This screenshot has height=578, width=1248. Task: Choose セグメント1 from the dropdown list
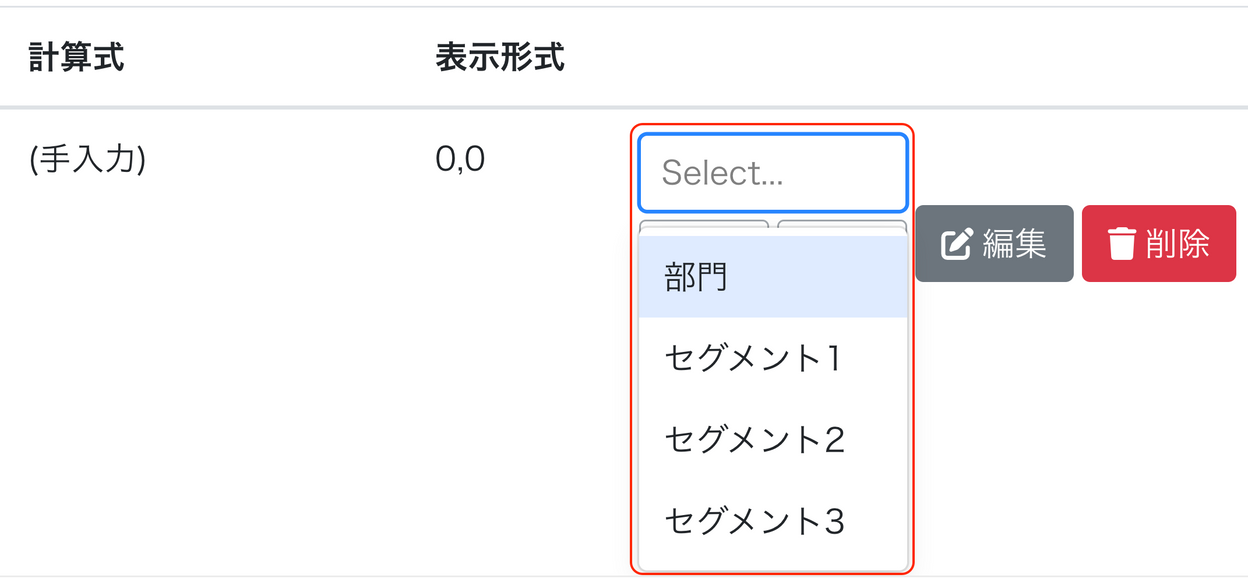(x=773, y=358)
